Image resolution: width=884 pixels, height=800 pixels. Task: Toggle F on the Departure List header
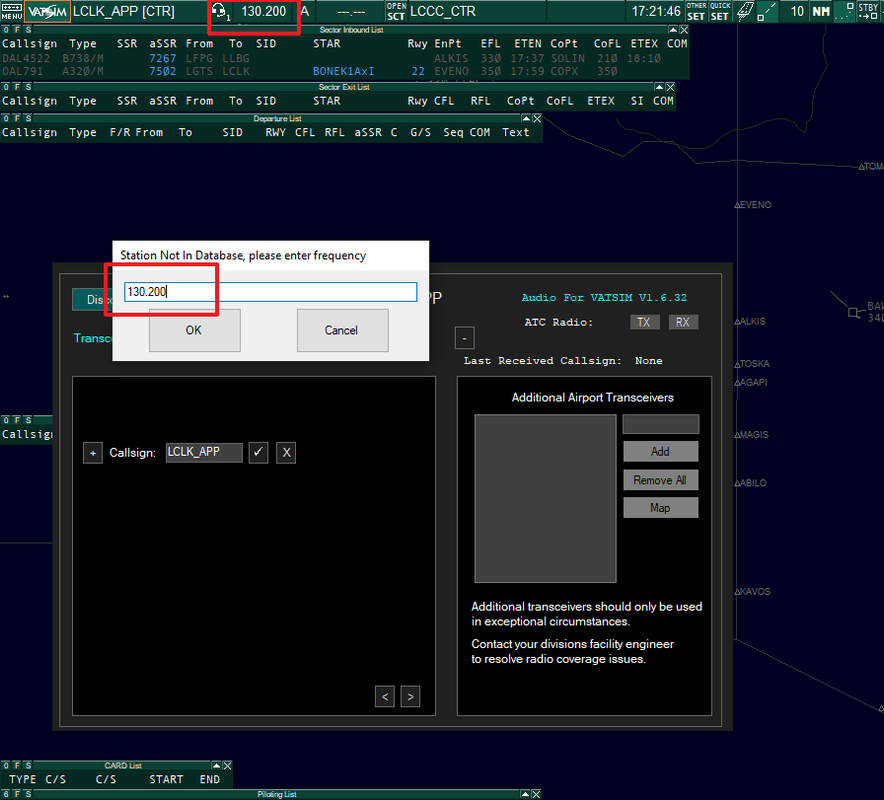point(17,118)
